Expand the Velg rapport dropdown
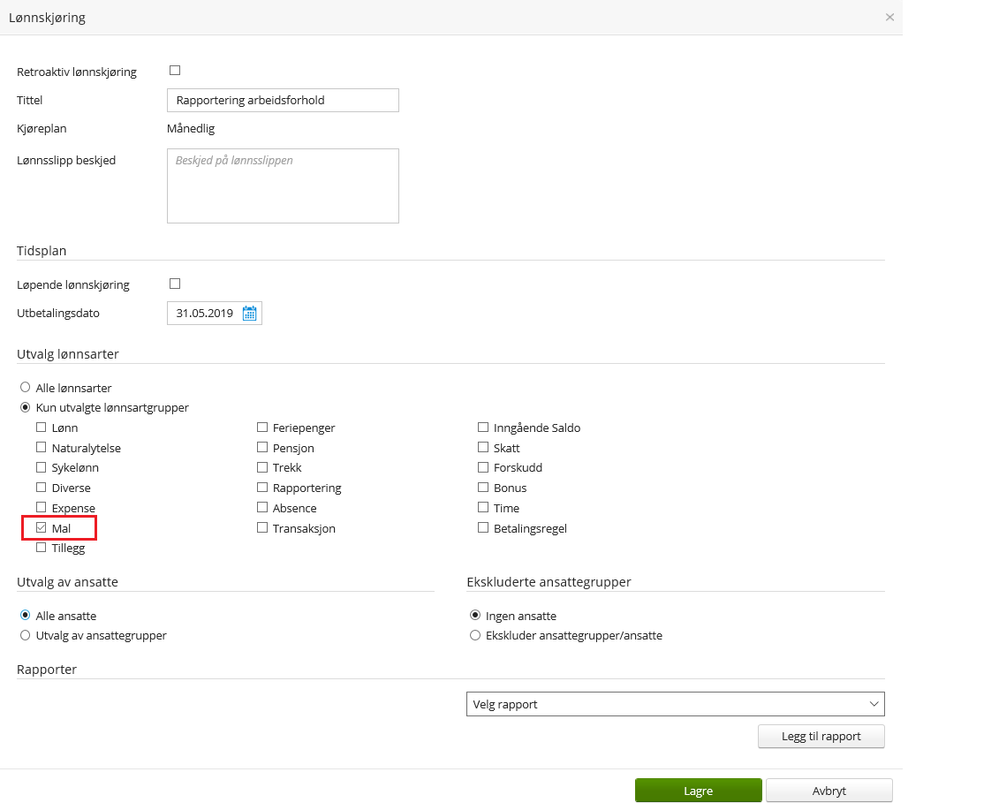999x810 pixels. coord(675,704)
